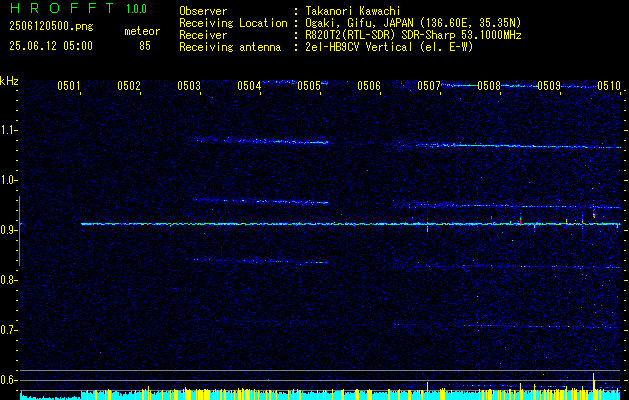Click the gray vertical range bar beside 0.9
This screenshot has height=400, width=629.
click(19, 231)
